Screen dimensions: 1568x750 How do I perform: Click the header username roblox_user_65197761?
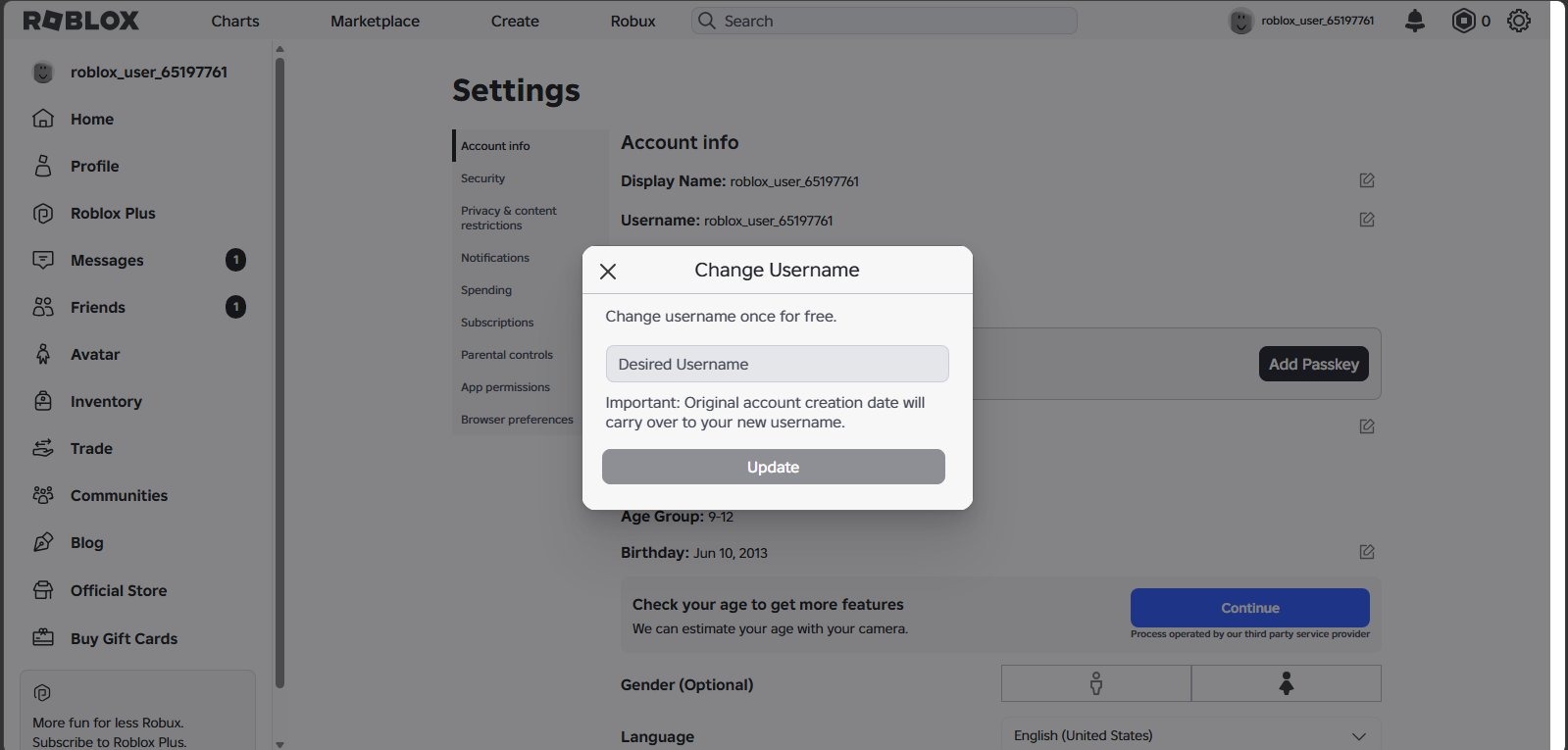pos(1317,21)
